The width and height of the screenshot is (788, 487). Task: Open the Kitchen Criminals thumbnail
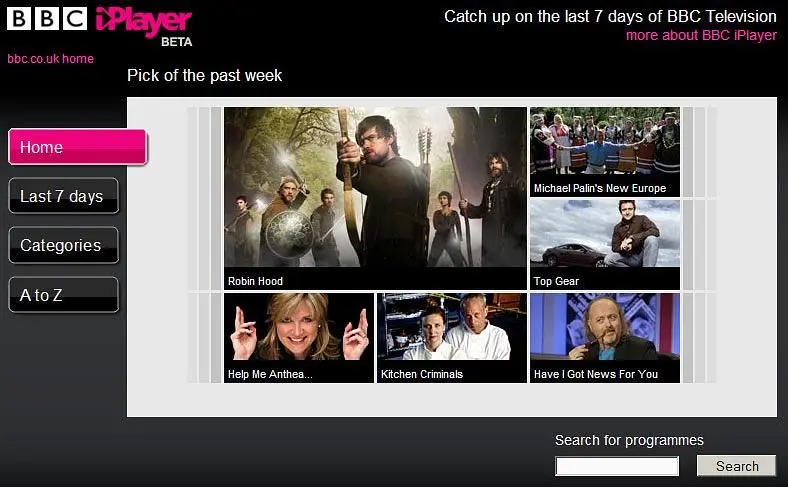coord(452,338)
